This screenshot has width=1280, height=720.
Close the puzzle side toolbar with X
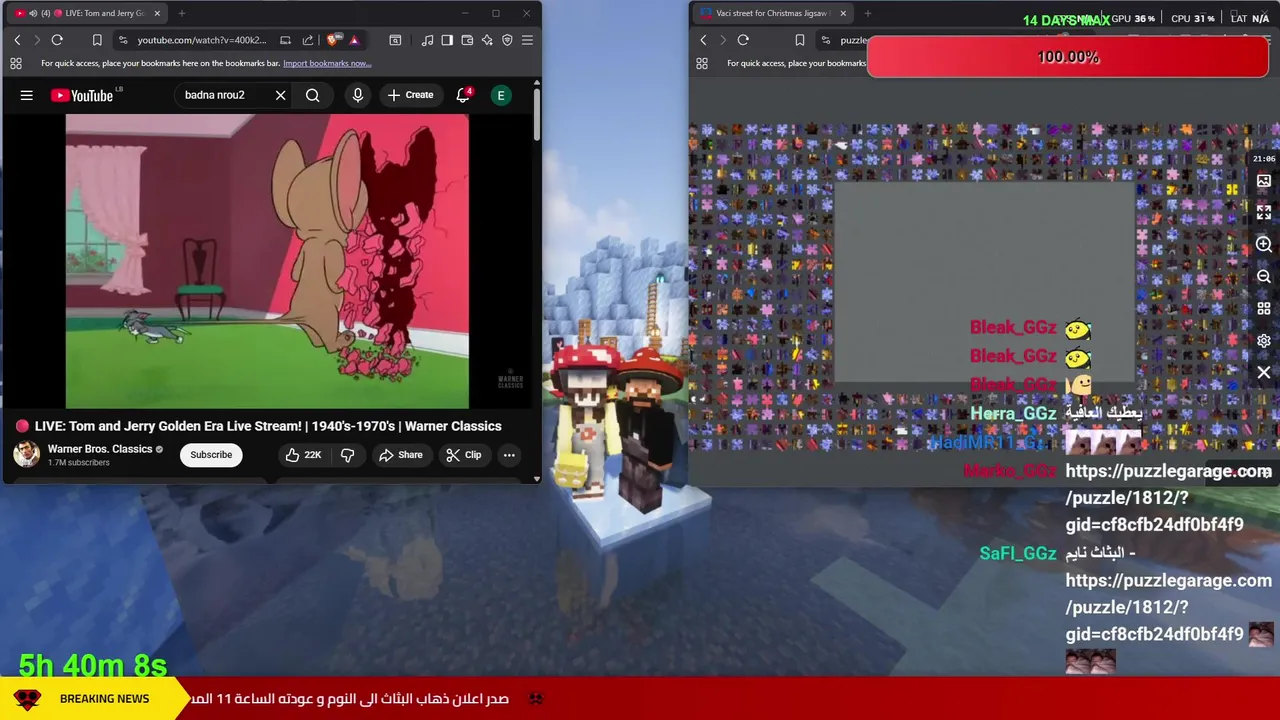click(1264, 373)
